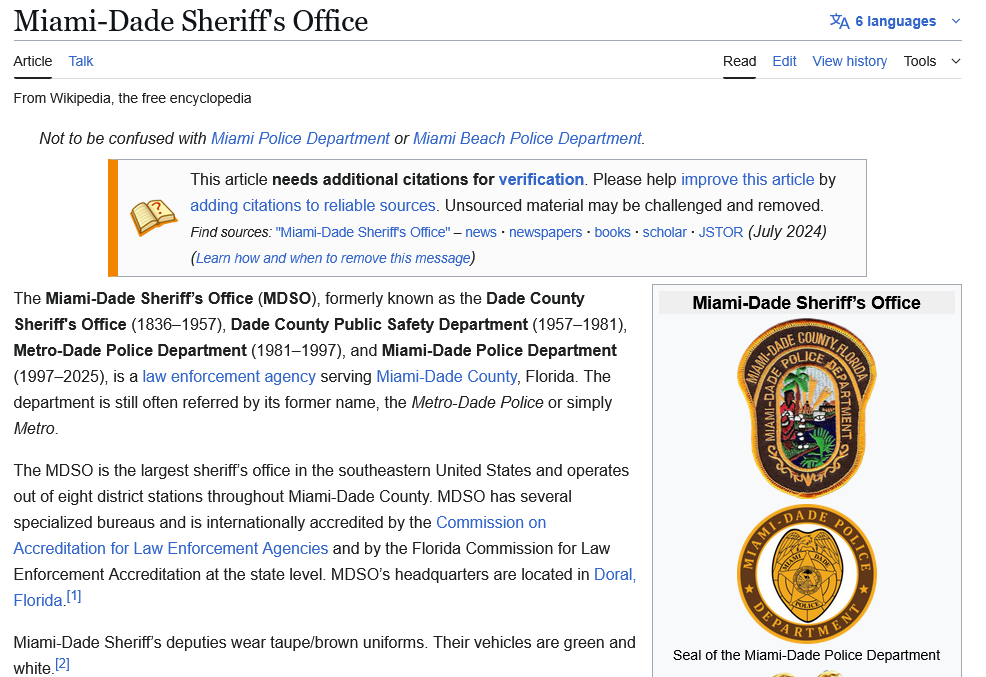This screenshot has width=986, height=677.
Task: Open the Miami-Dade Police Department seal image
Action: click(x=806, y=573)
